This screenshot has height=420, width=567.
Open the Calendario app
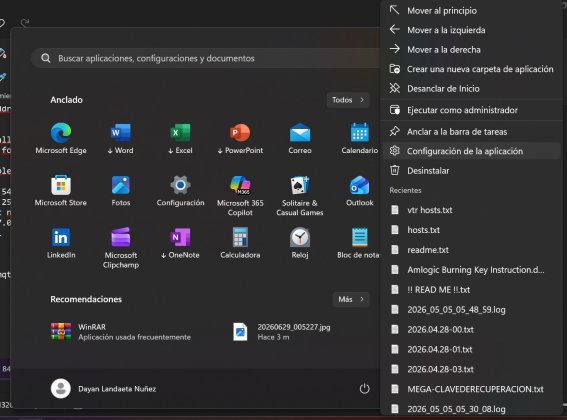point(359,138)
